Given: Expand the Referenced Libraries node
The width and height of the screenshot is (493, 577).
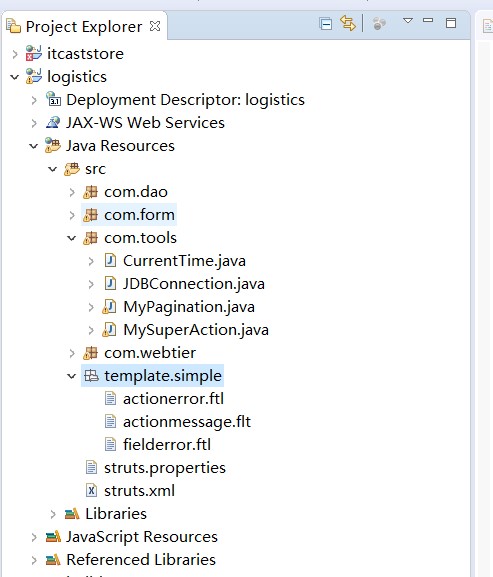Looking at the screenshot, I should click(x=34, y=560).
